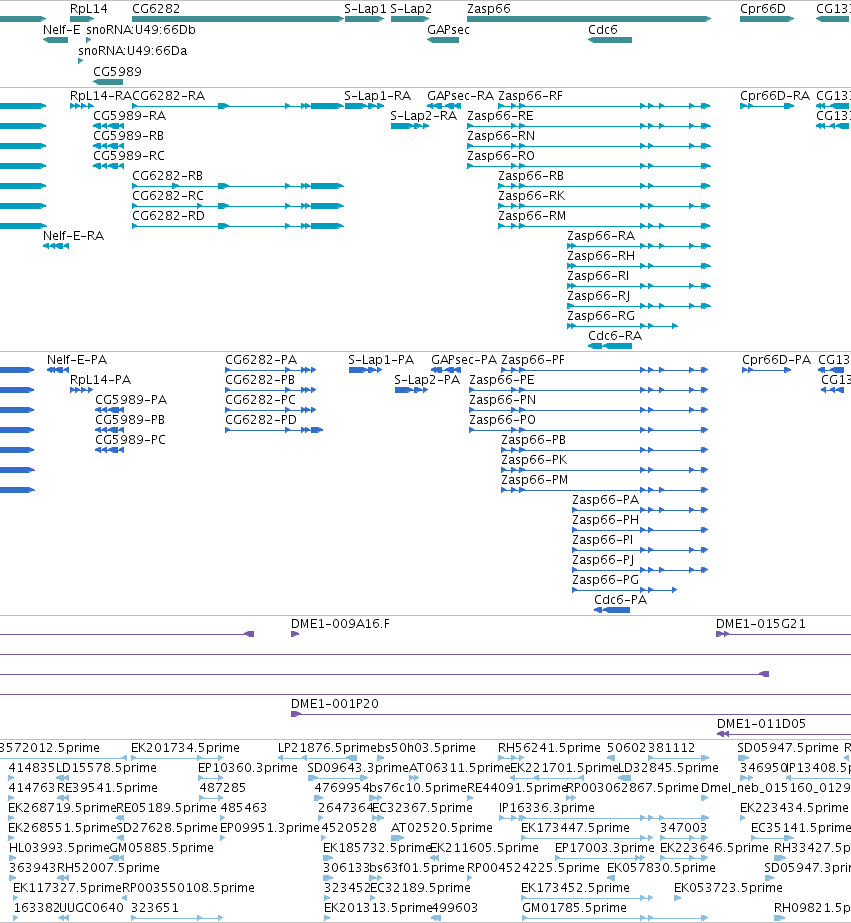This screenshot has width=851, height=923.
Task: Select the CG6282 gene label in top track
Action: coord(156,9)
